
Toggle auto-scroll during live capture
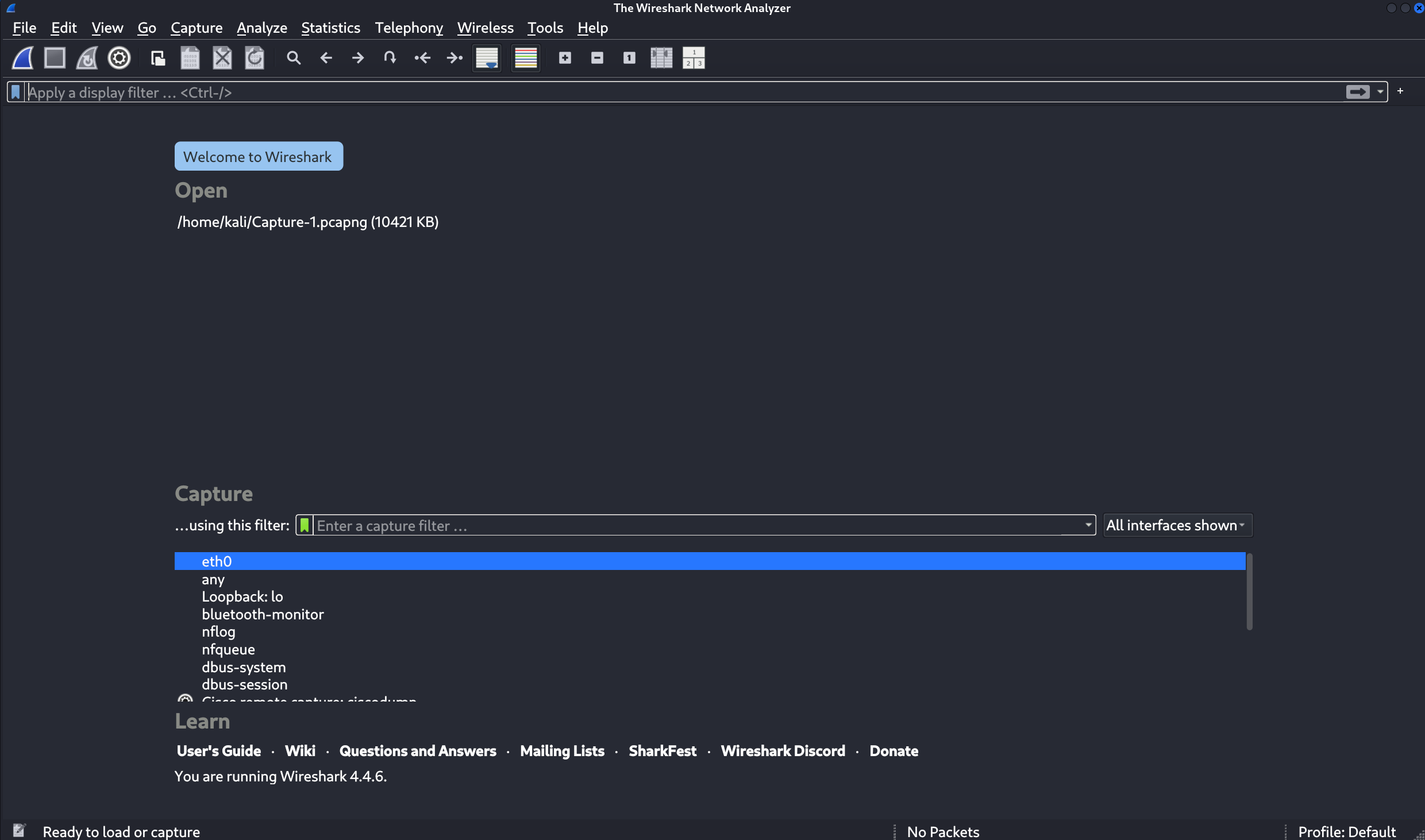[487, 58]
